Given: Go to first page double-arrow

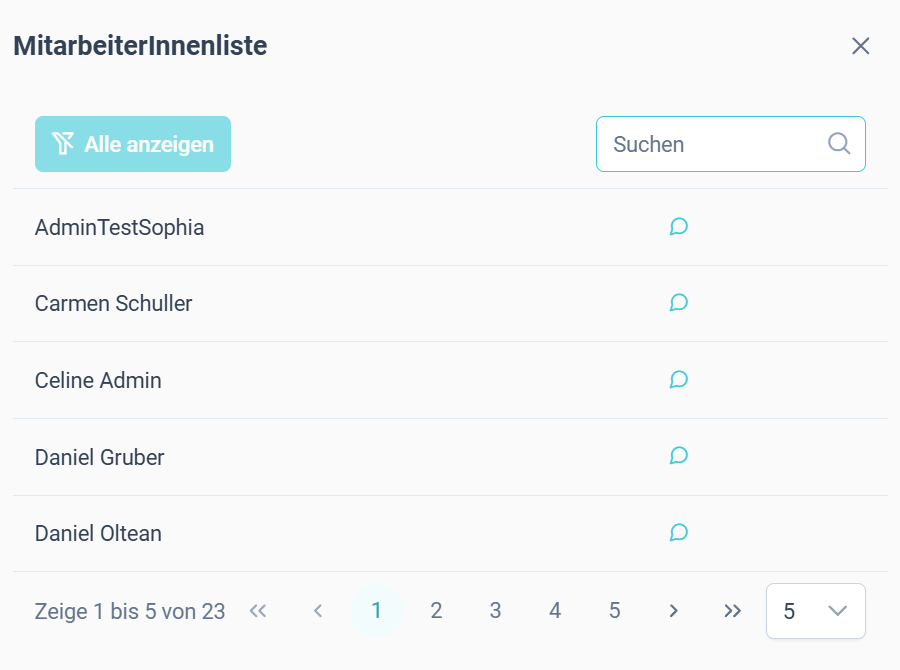Looking at the screenshot, I should [x=258, y=611].
